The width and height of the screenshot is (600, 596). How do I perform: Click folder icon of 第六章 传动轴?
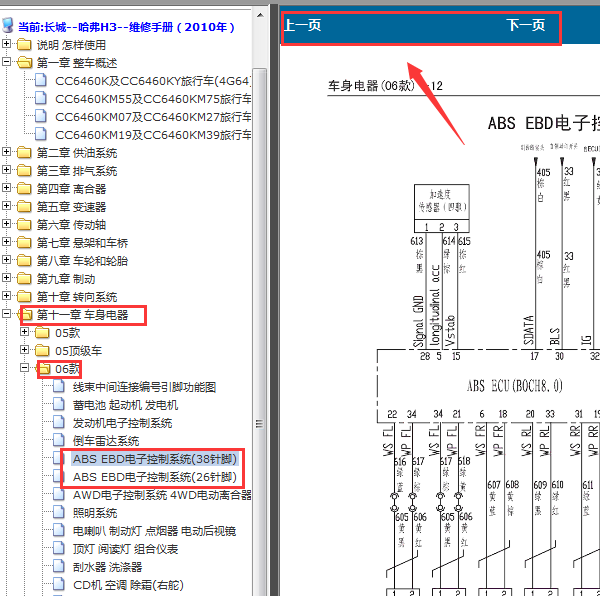pos(24,225)
